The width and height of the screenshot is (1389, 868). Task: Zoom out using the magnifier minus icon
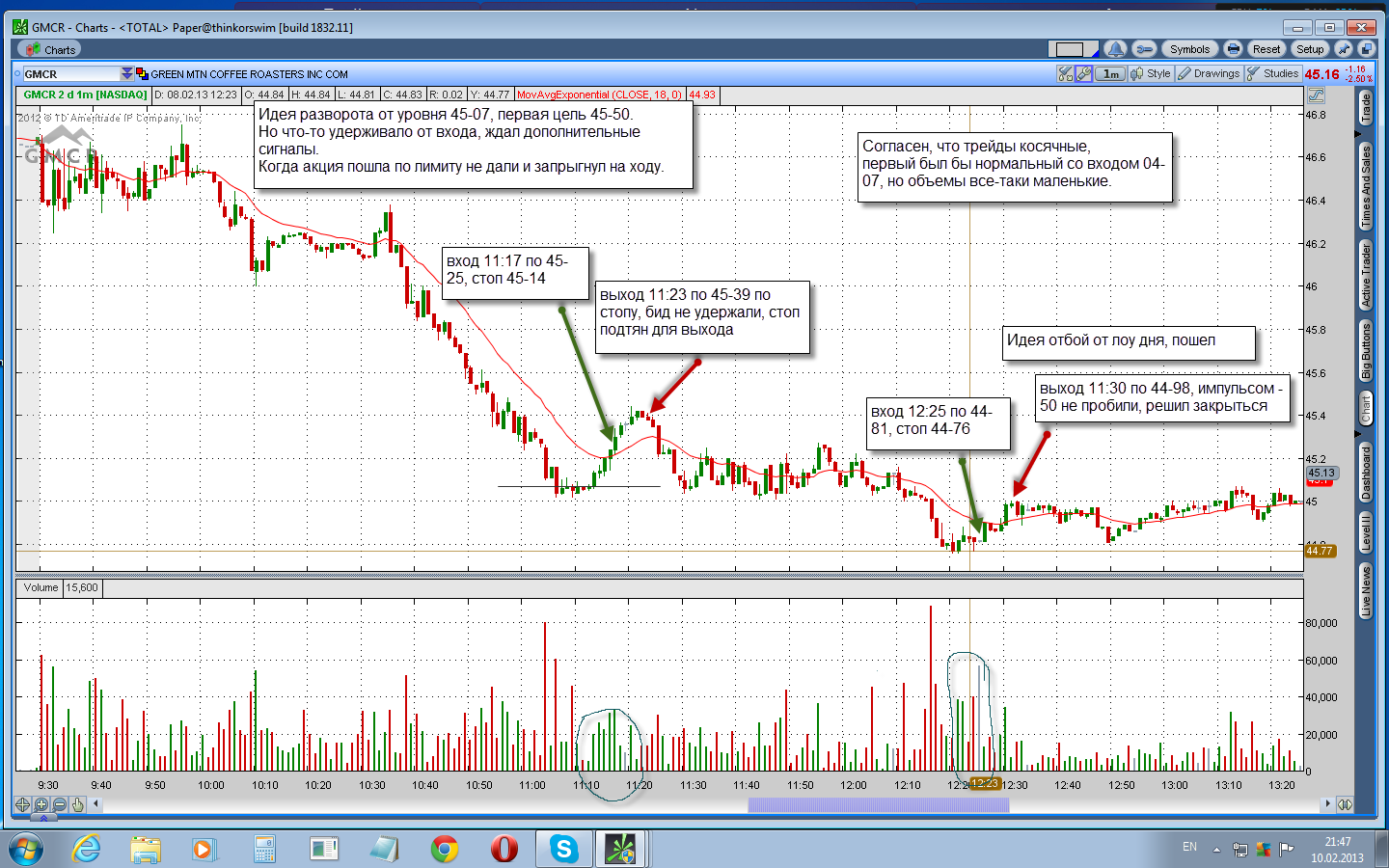[60, 804]
